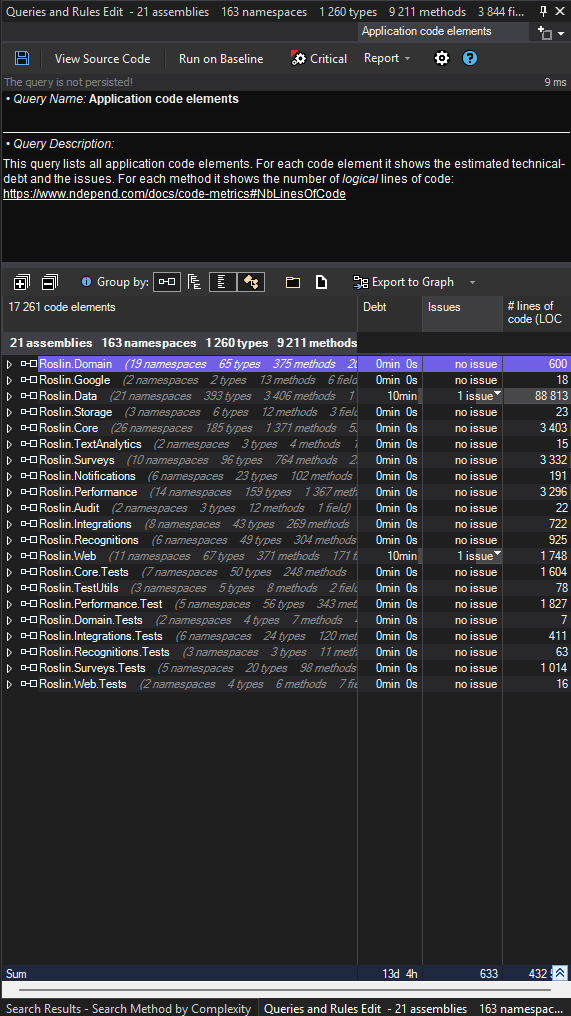Expand the Roslin.Core assembly node

(x=9, y=428)
